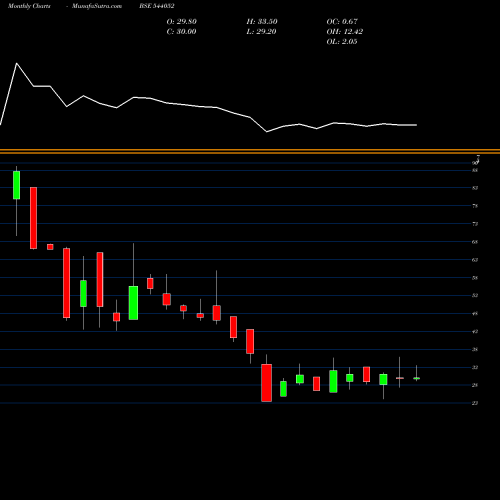The width and height of the screenshot is (500, 500).
Task: Click the 'OL: 2.05' value
Action: point(342,42)
